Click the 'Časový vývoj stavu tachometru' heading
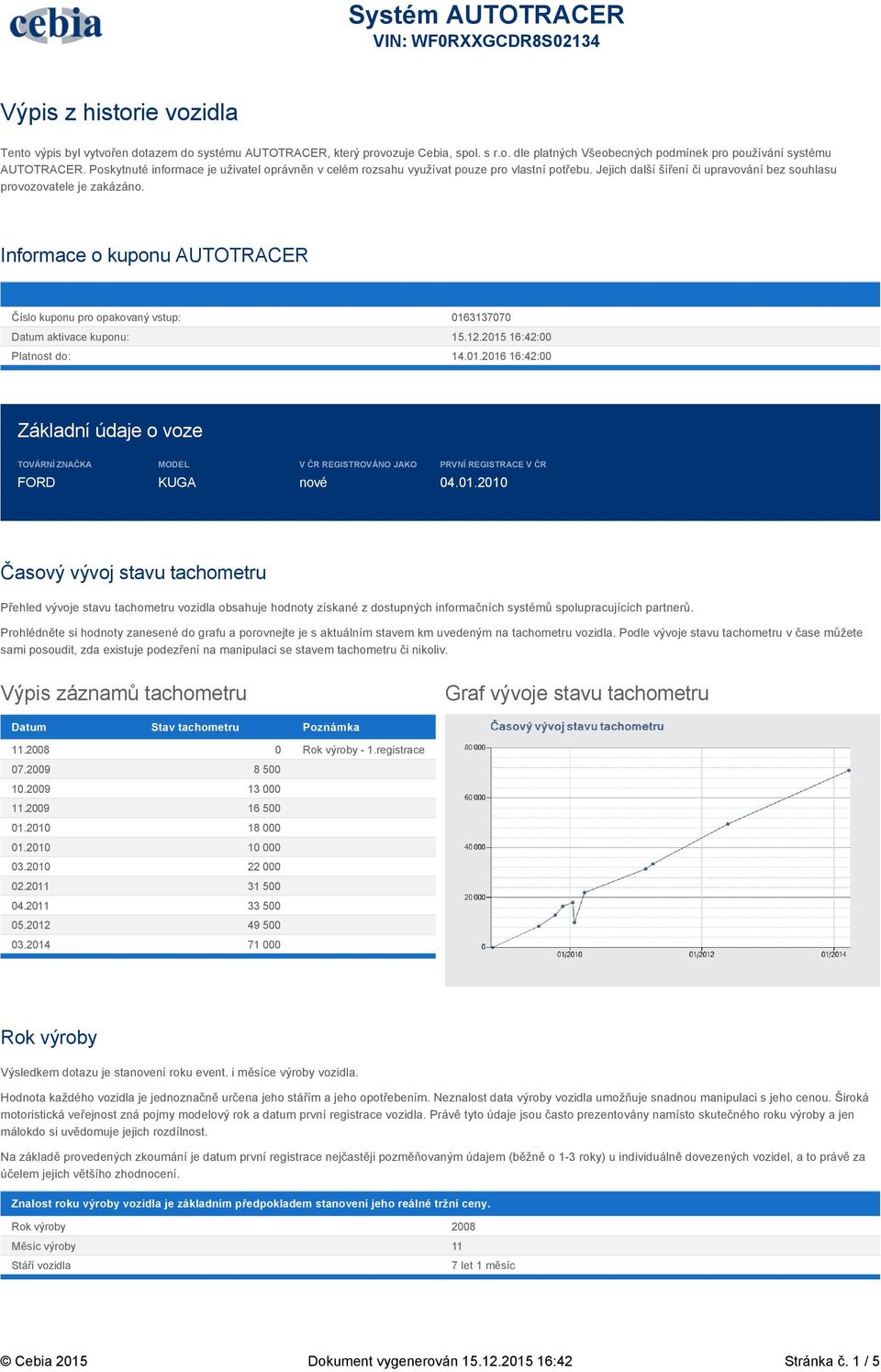881x1372 pixels. click(133, 573)
